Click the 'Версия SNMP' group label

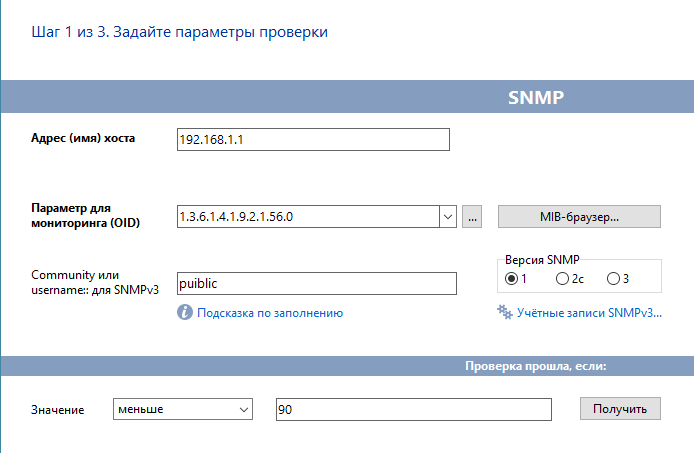[x=542, y=259]
